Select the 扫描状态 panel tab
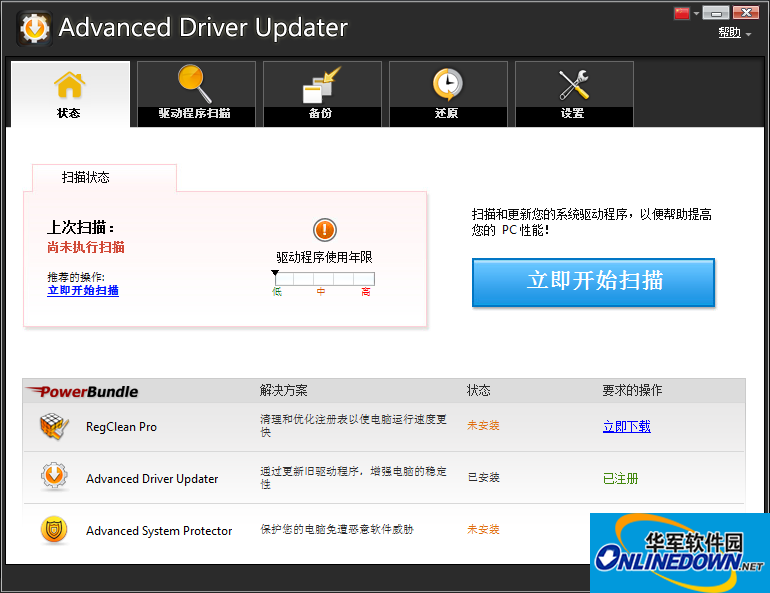Image resolution: width=770 pixels, height=593 pixels. pyautogui.click(x=104, y=177)
